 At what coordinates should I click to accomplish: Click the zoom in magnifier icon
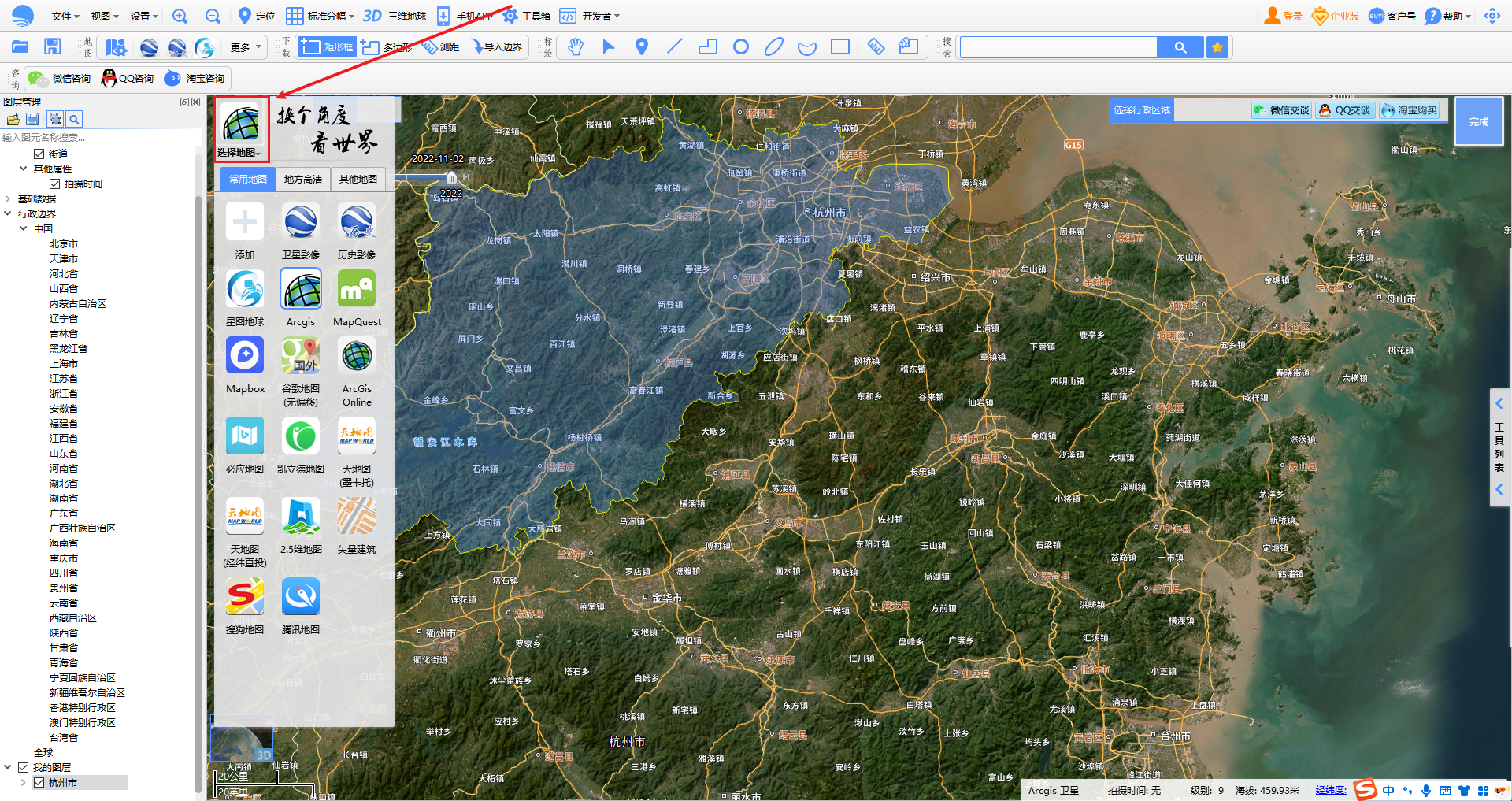tap(180, 16)
